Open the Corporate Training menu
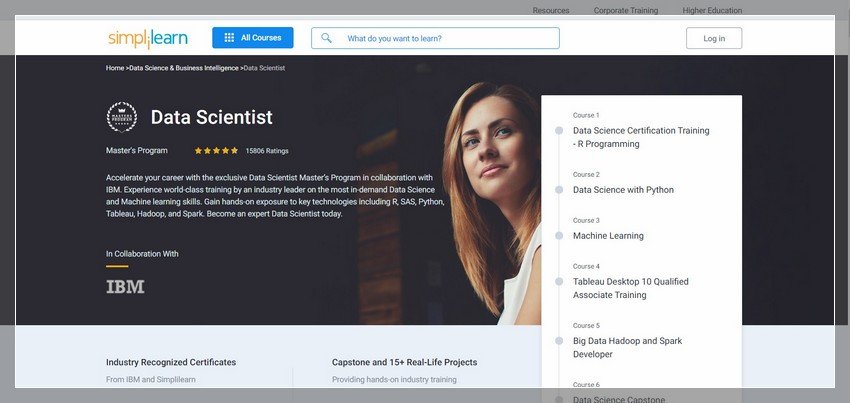The width and height of the screenshot is (850, 403). 626,10
